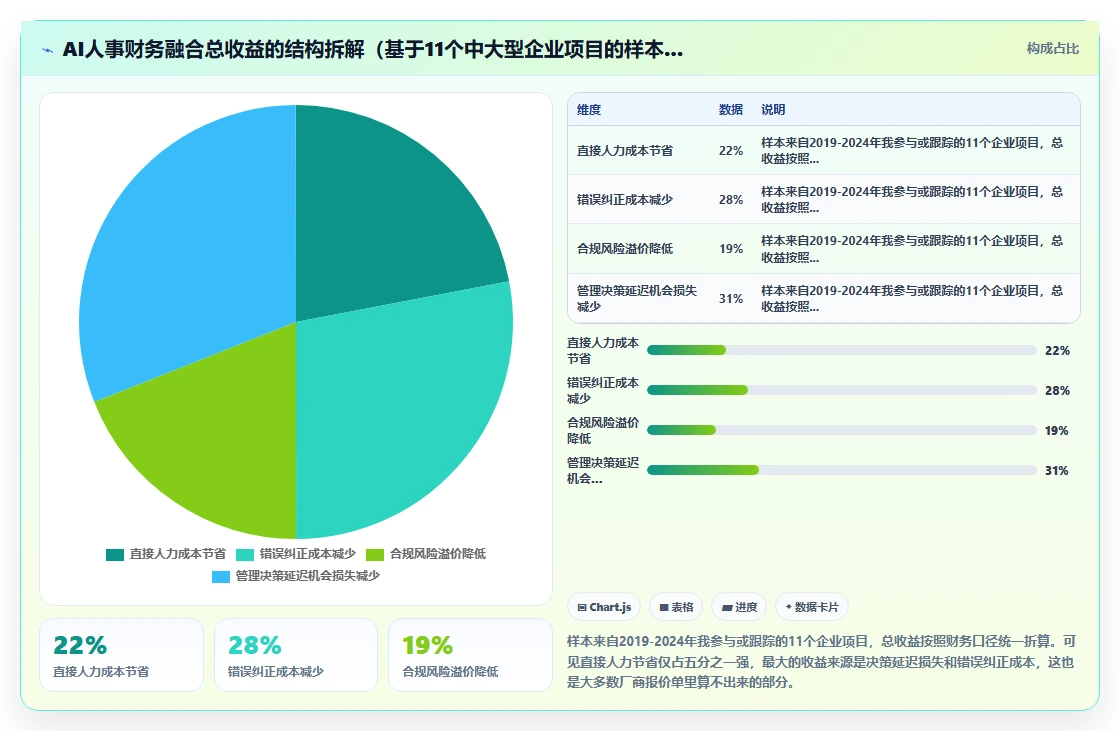This screenshot has width=1120, height=731.
Task: Click the 合规风险溢价降低 progress bar
Action: 841,430
